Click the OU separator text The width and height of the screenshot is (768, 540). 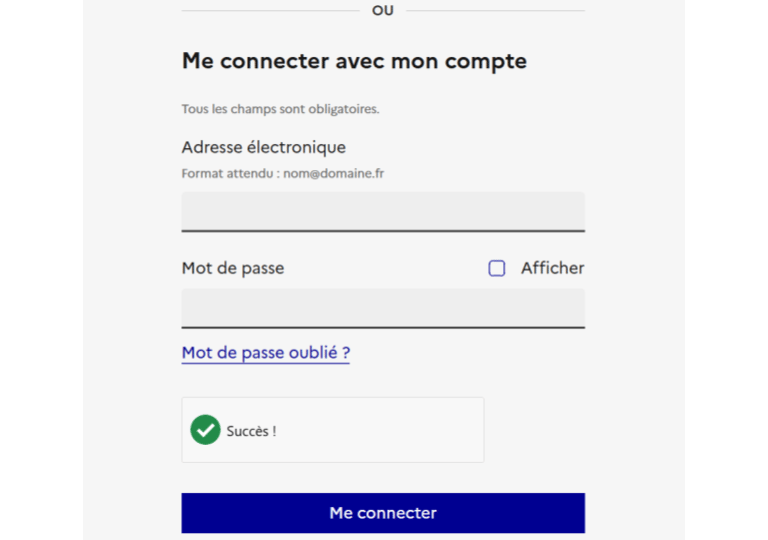click(383, 10)
